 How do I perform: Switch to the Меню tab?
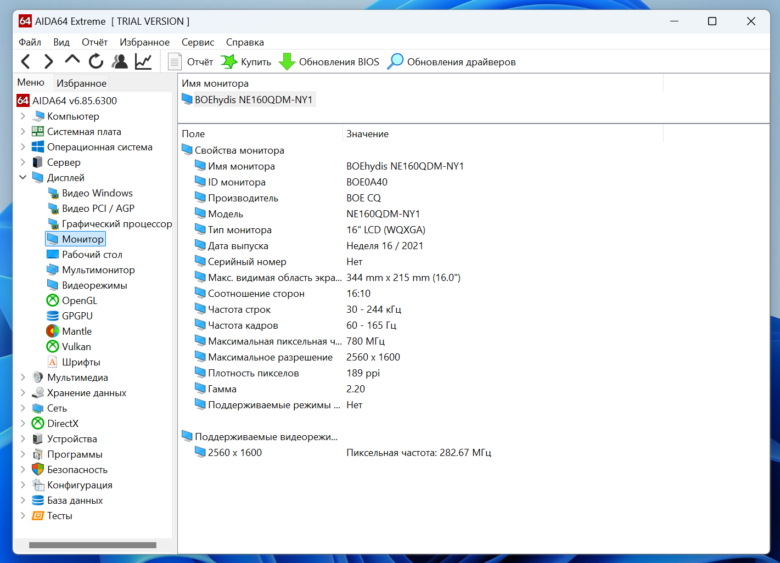[x=31, y=83]
